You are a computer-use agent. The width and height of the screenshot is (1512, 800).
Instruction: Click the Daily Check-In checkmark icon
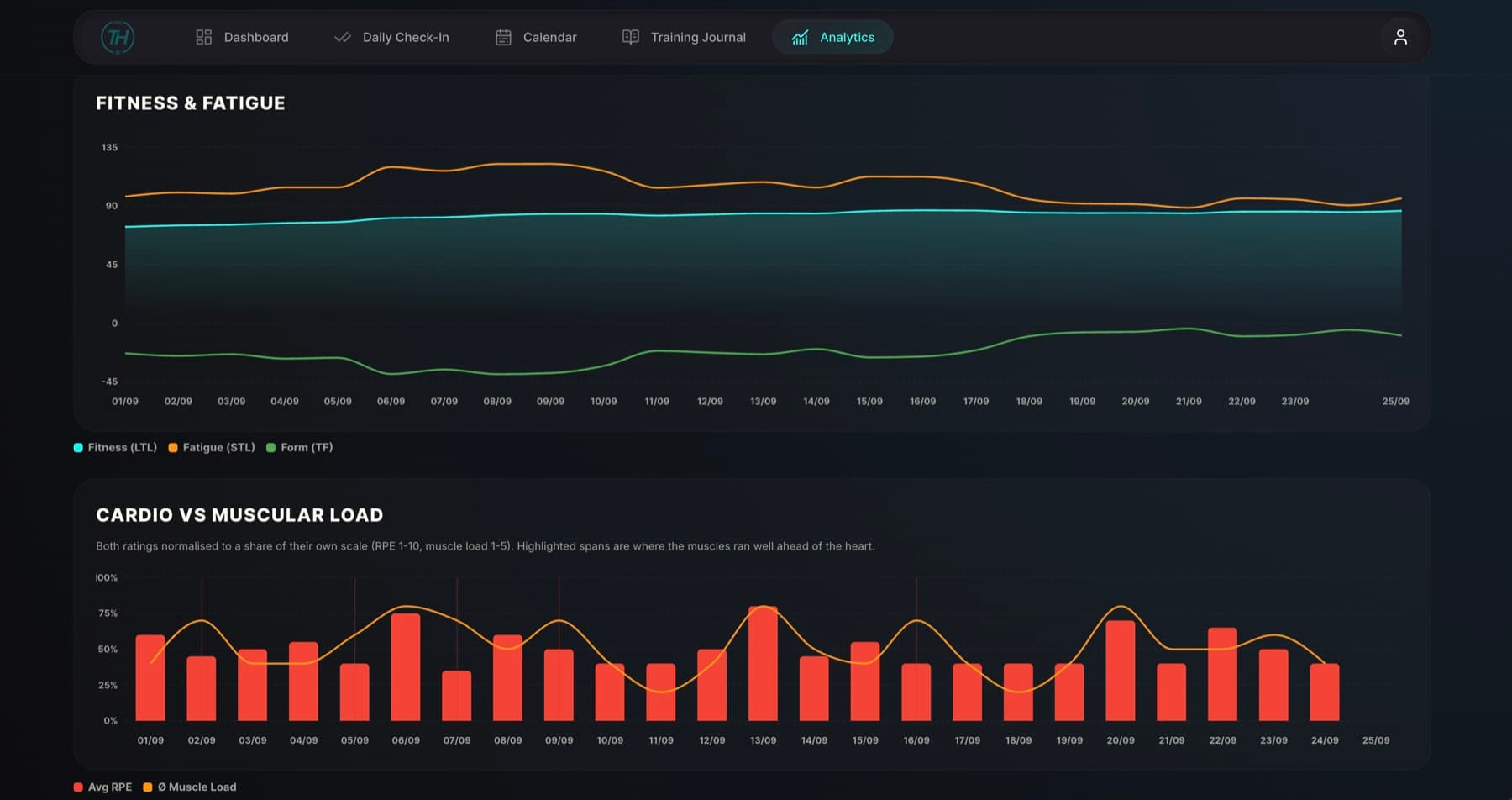coord(342,37)
